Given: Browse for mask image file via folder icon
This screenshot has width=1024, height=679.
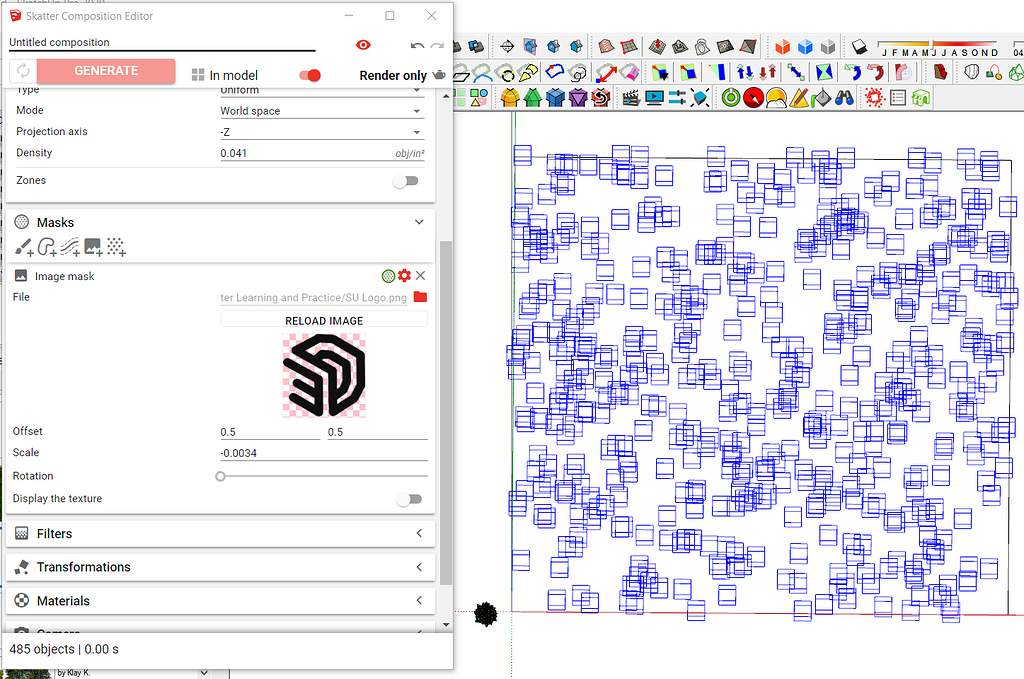Looking at the screenshot, I should click(420, 297).
